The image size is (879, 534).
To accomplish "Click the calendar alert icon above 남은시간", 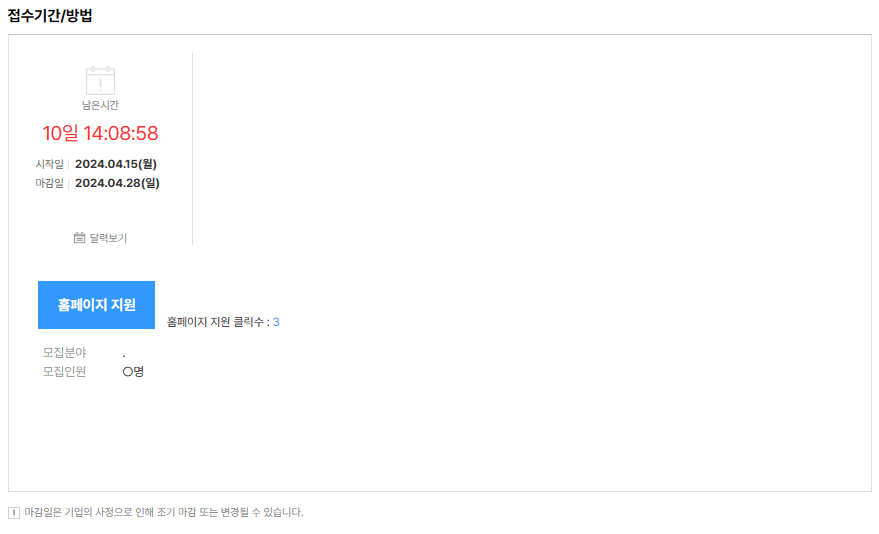I will (100, 81).
